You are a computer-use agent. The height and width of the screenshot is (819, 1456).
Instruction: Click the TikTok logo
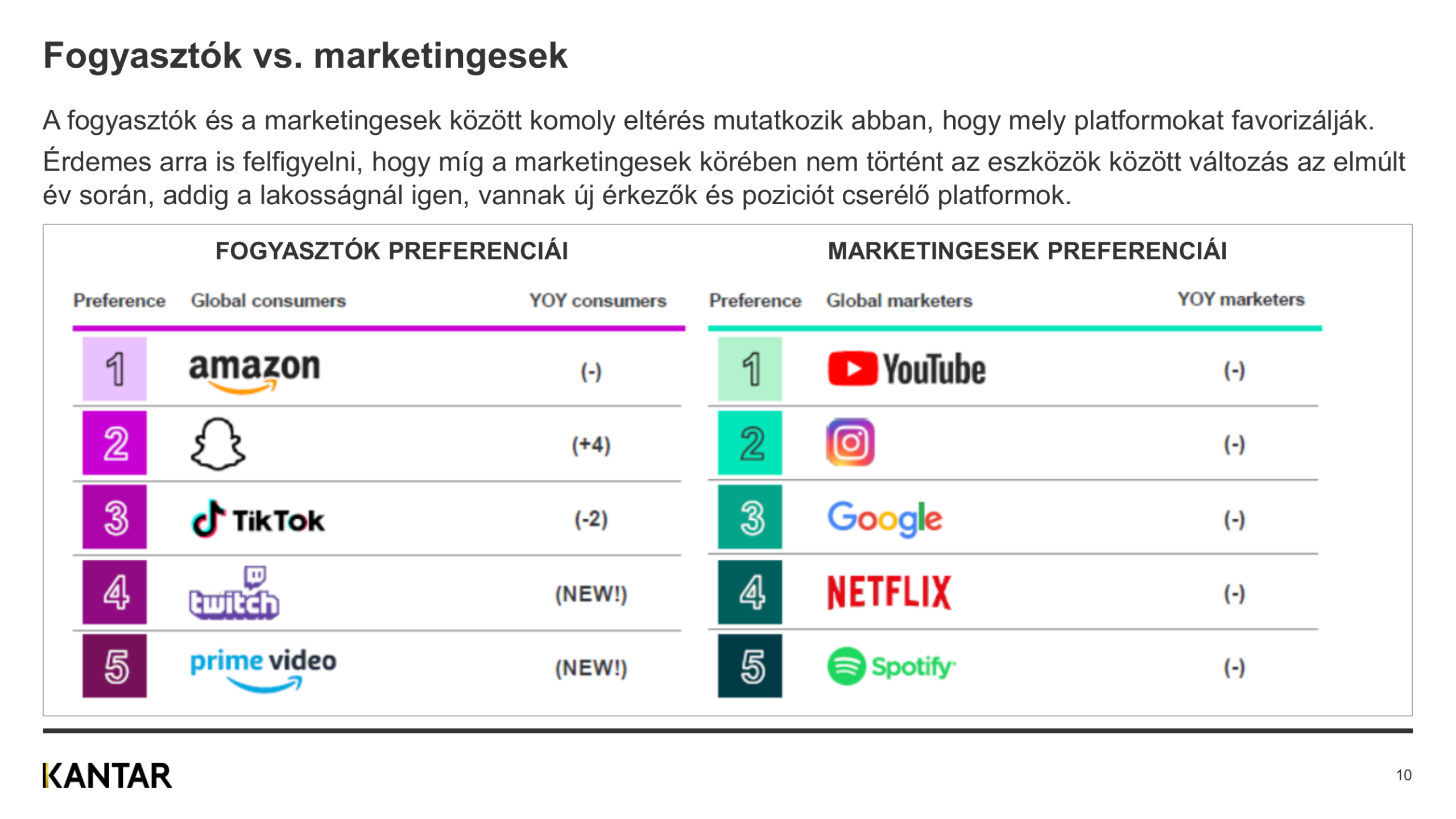click(x=258, y=519)
